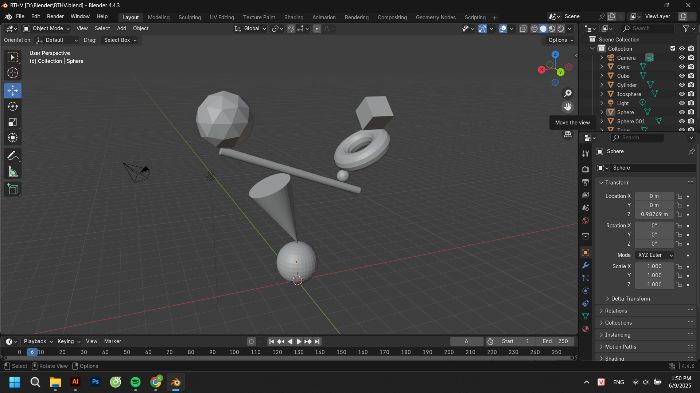700x393 pixels.
Task: Switch to the Modeling workspace tab
Action: coord(158,17)
